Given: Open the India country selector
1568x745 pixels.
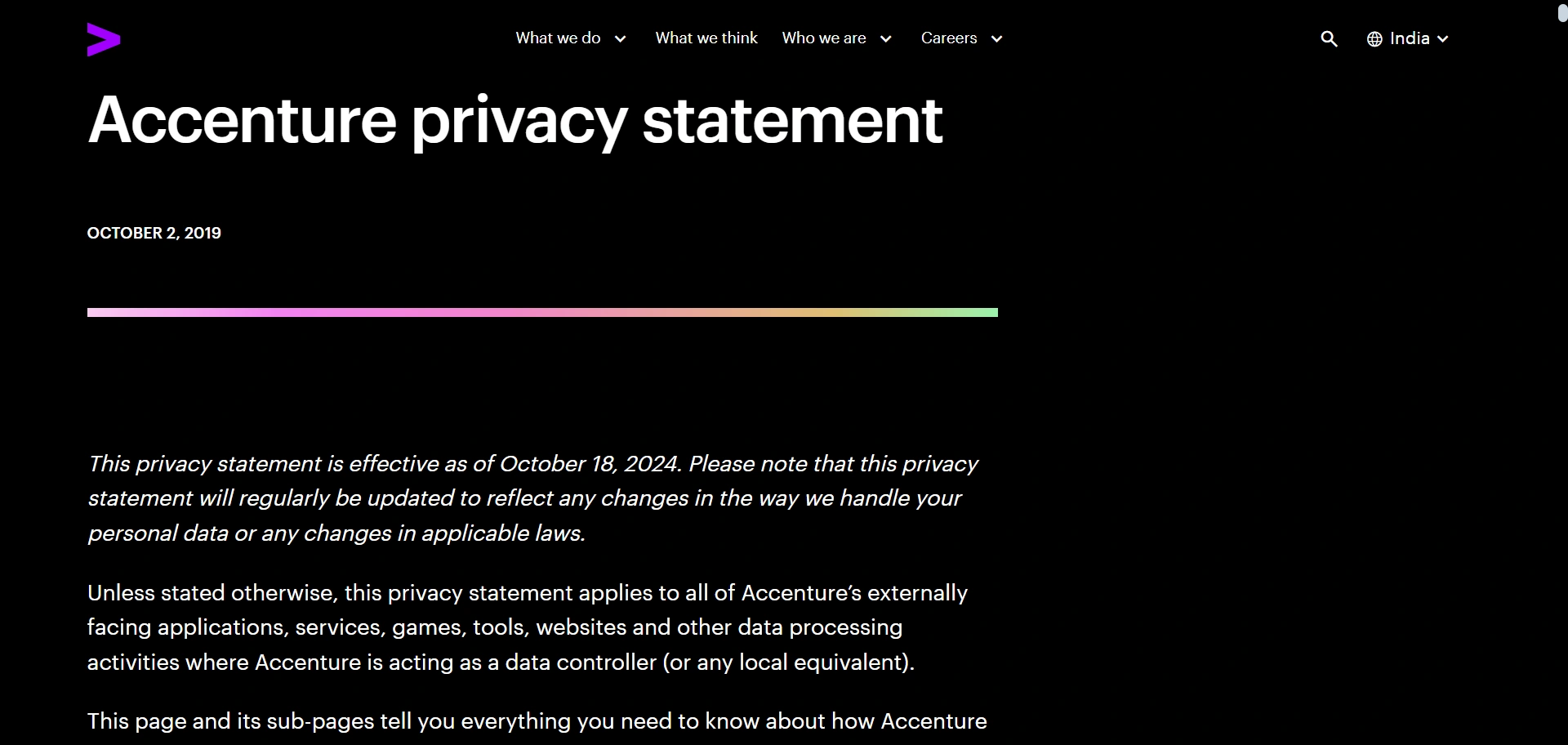Looking at the screenshot, I should tap(1410, 38).
